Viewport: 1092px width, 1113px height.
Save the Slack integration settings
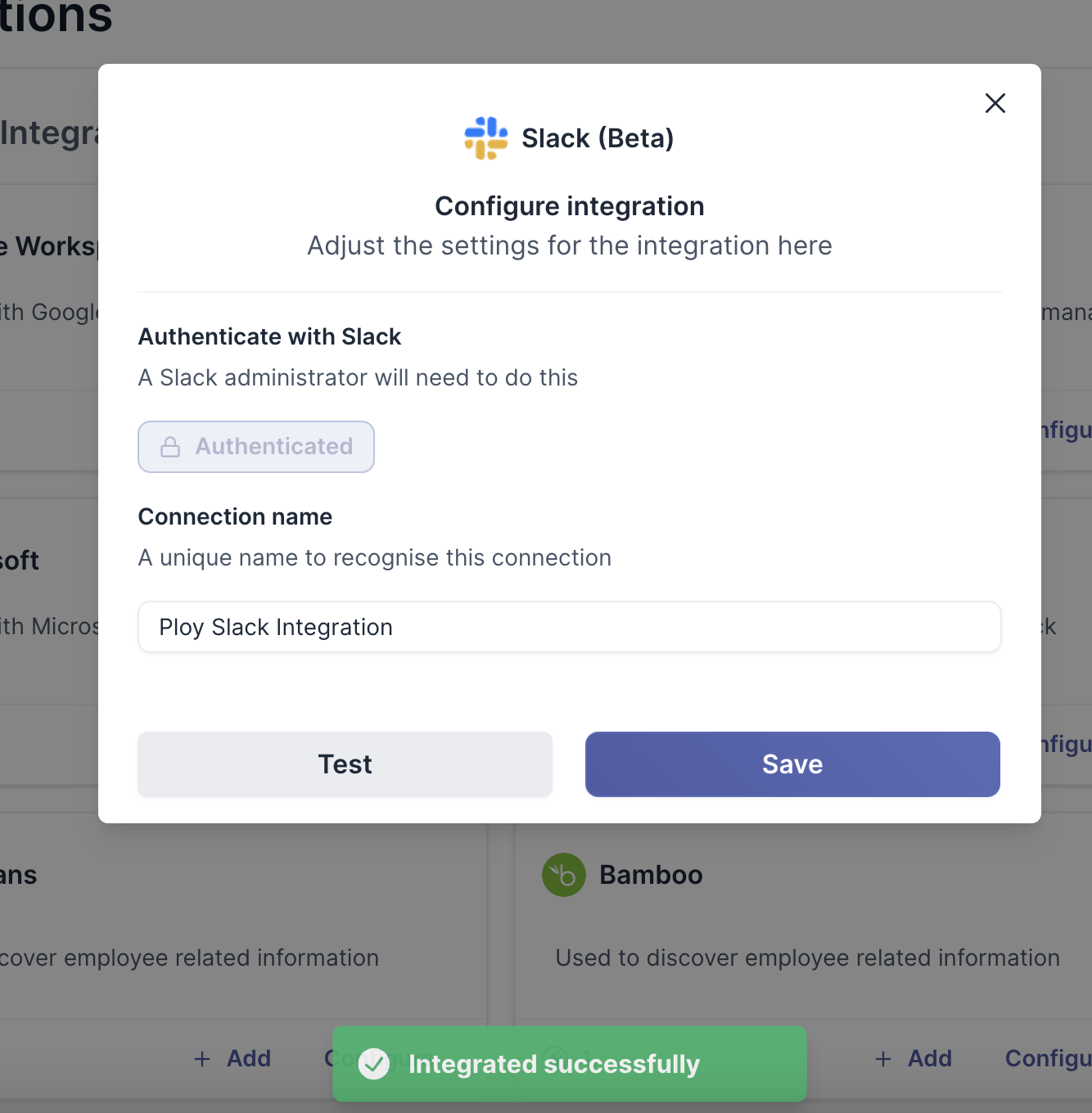[792, 764]
